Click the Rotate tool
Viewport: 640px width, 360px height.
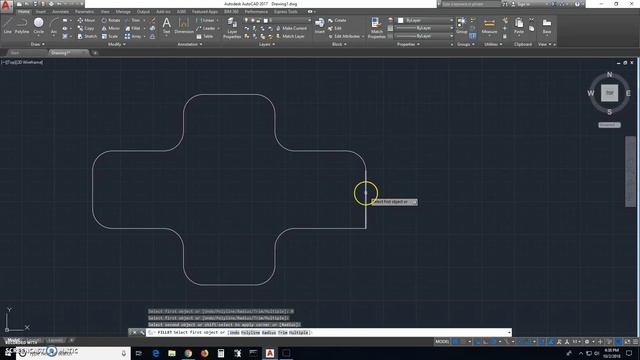[x=111, y=20]
